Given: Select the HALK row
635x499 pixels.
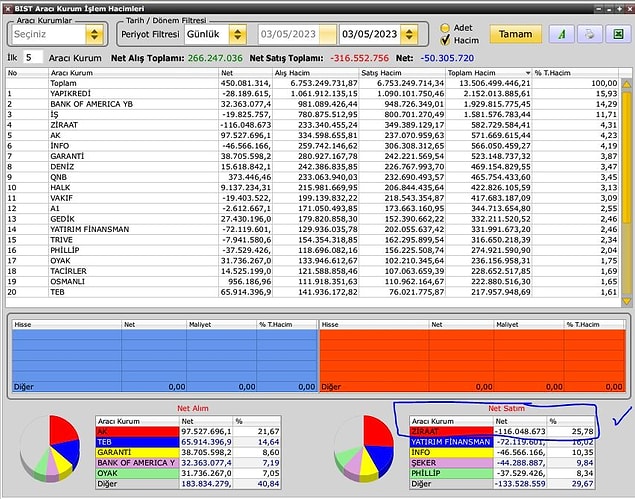Looking at the screenshot, I should (x=312, y=188).
